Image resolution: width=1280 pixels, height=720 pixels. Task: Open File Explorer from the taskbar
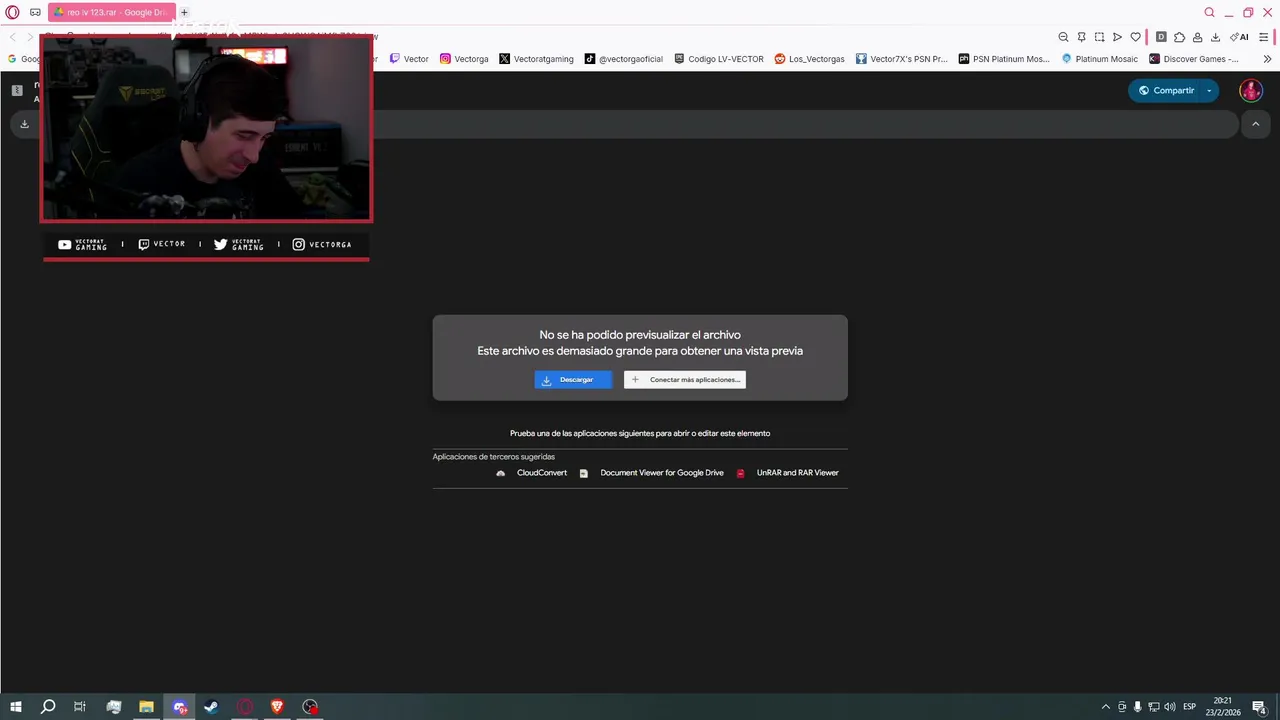[146, 707]
